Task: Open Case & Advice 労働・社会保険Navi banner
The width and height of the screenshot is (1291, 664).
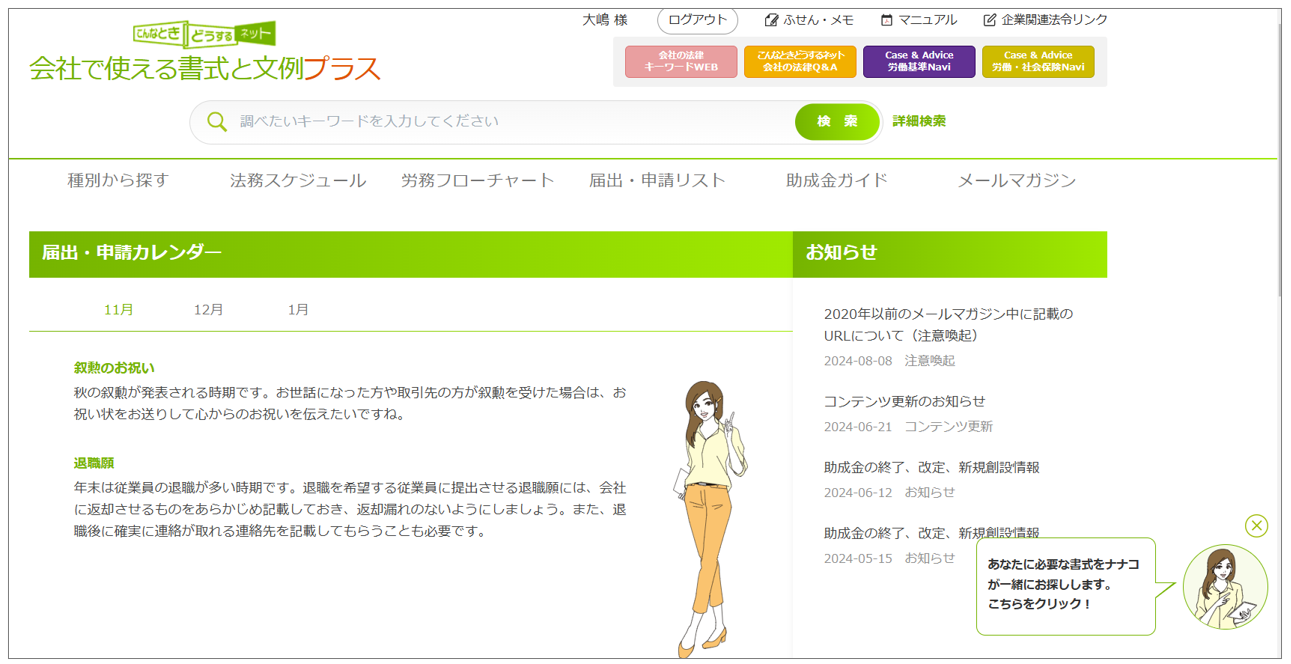Action: (1038, 62)
